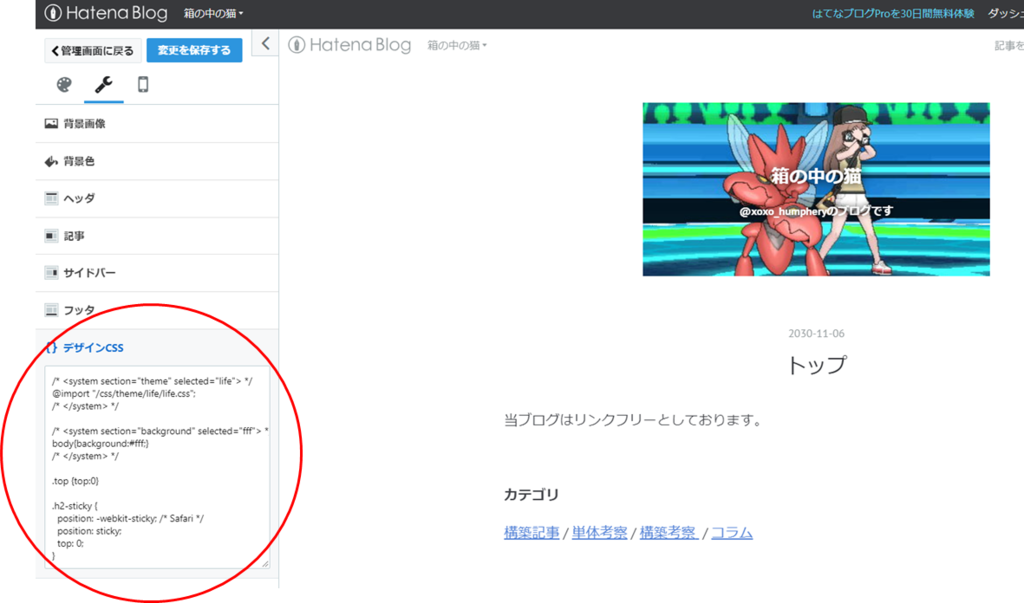Expand the フッタ section
Image resolution: width=1024 pixels, height=603 pixels.
pyautogui.click(x=157, y=310)
